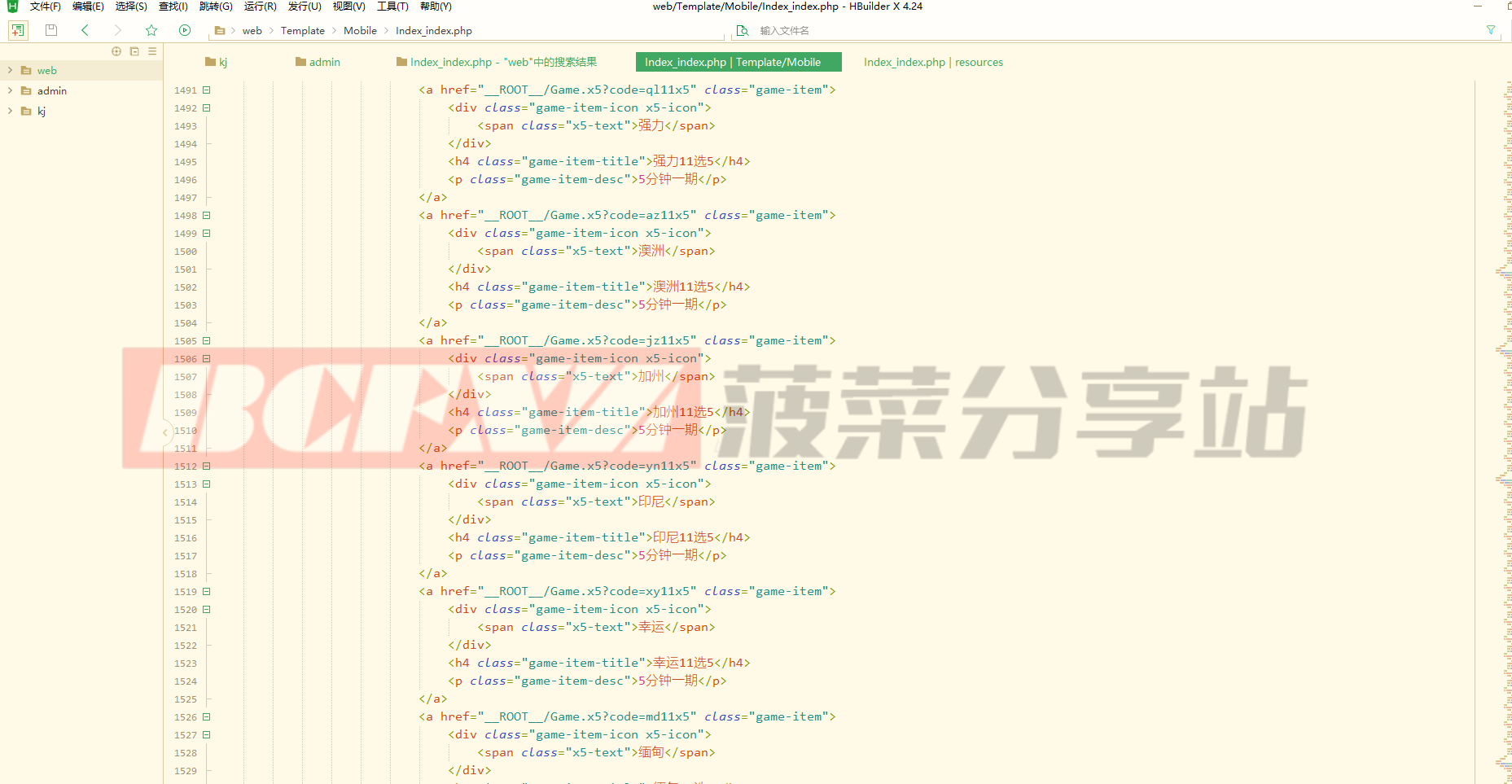Toggle code fold marker on line 1519
This screenshot has width=1512, height=784.
207,592
